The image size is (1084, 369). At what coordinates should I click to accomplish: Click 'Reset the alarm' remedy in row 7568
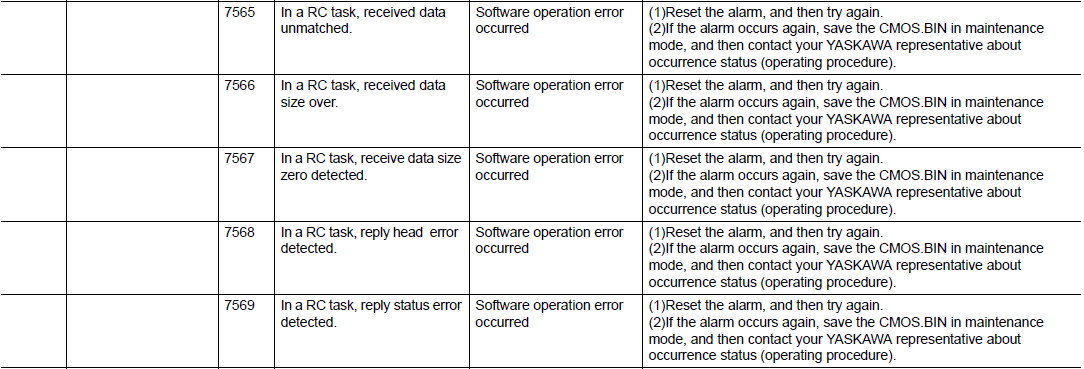pyautogui.click(x=712, y=232)
